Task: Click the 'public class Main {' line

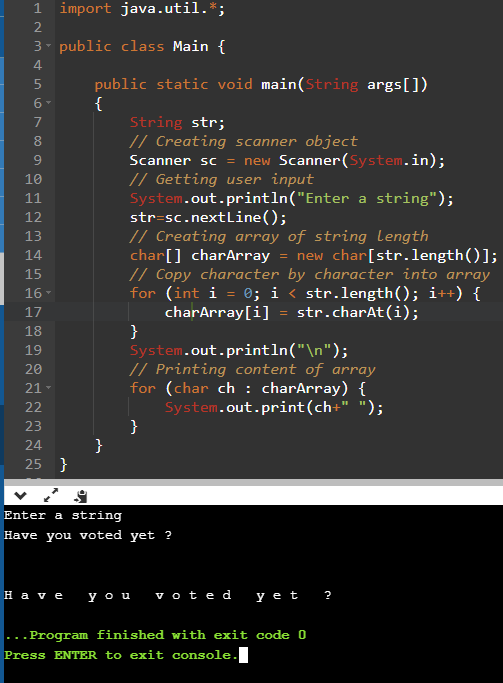Action: tap(142, 46)
